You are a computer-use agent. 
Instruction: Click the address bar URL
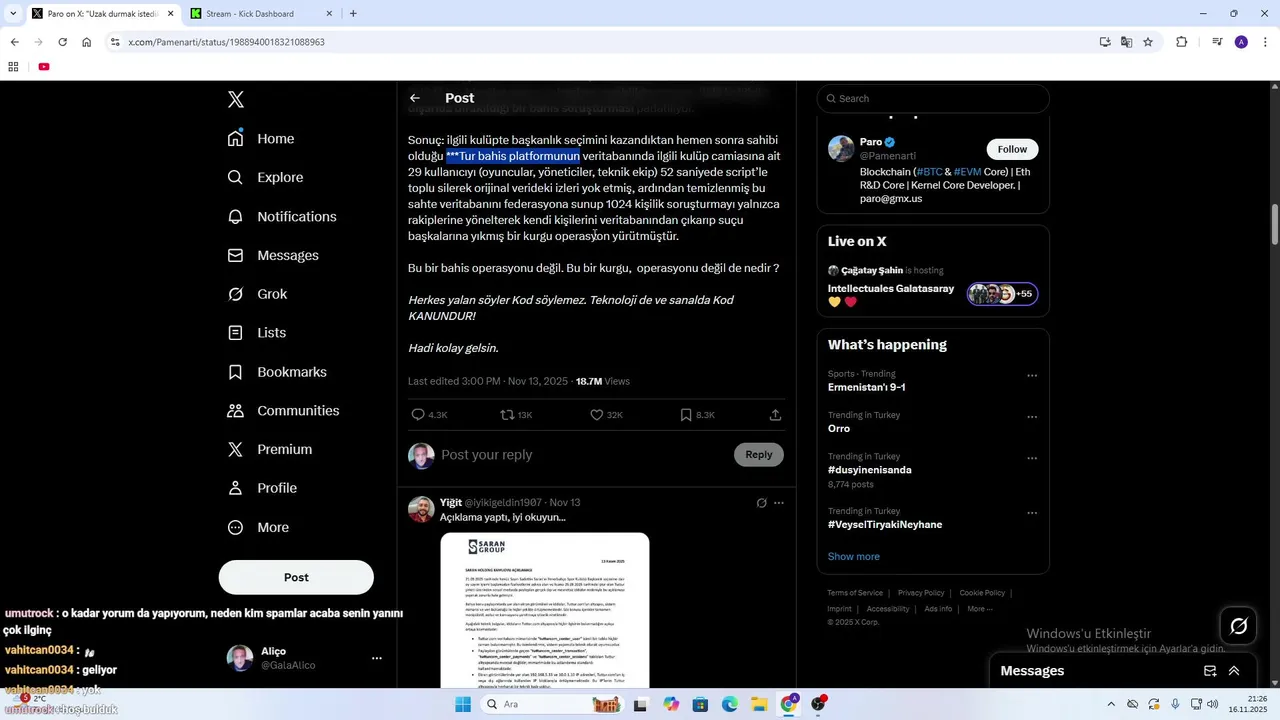tap(227, 42)
